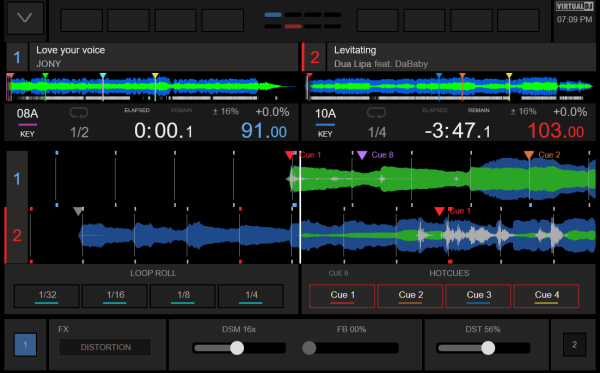Select orange Cue 2 marker on waveform

[x=529, y=155]
